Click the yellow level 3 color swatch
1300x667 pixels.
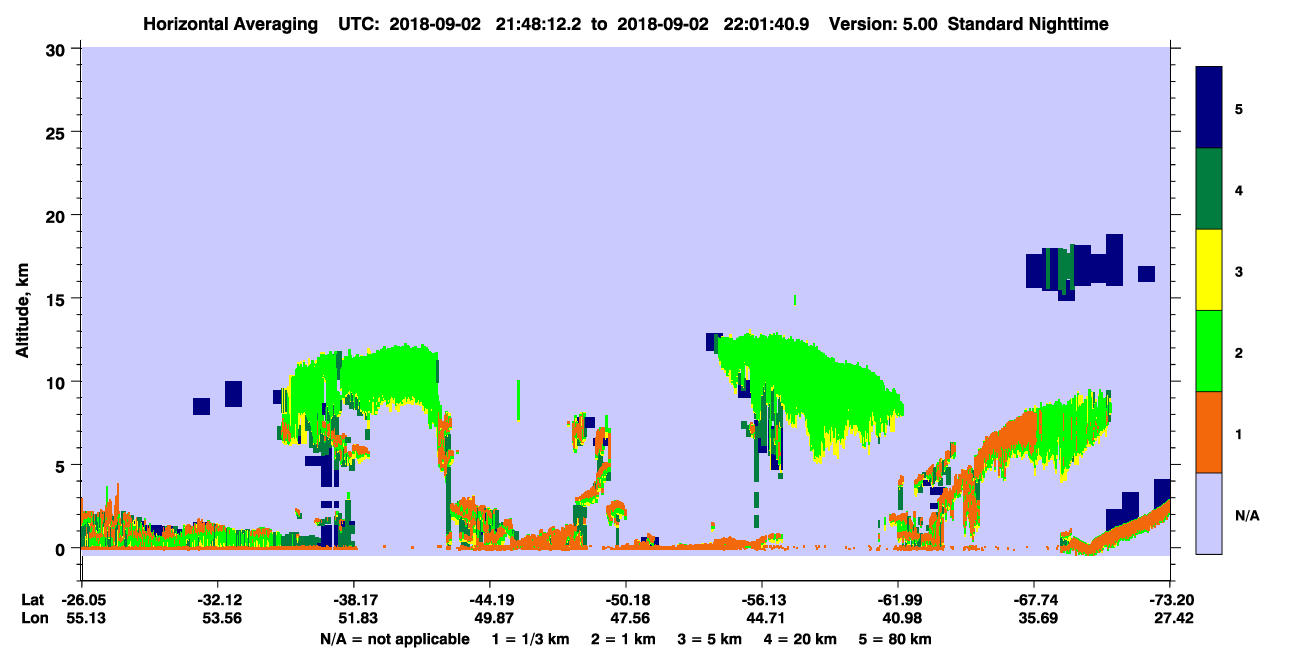[x=1209, y=270]
